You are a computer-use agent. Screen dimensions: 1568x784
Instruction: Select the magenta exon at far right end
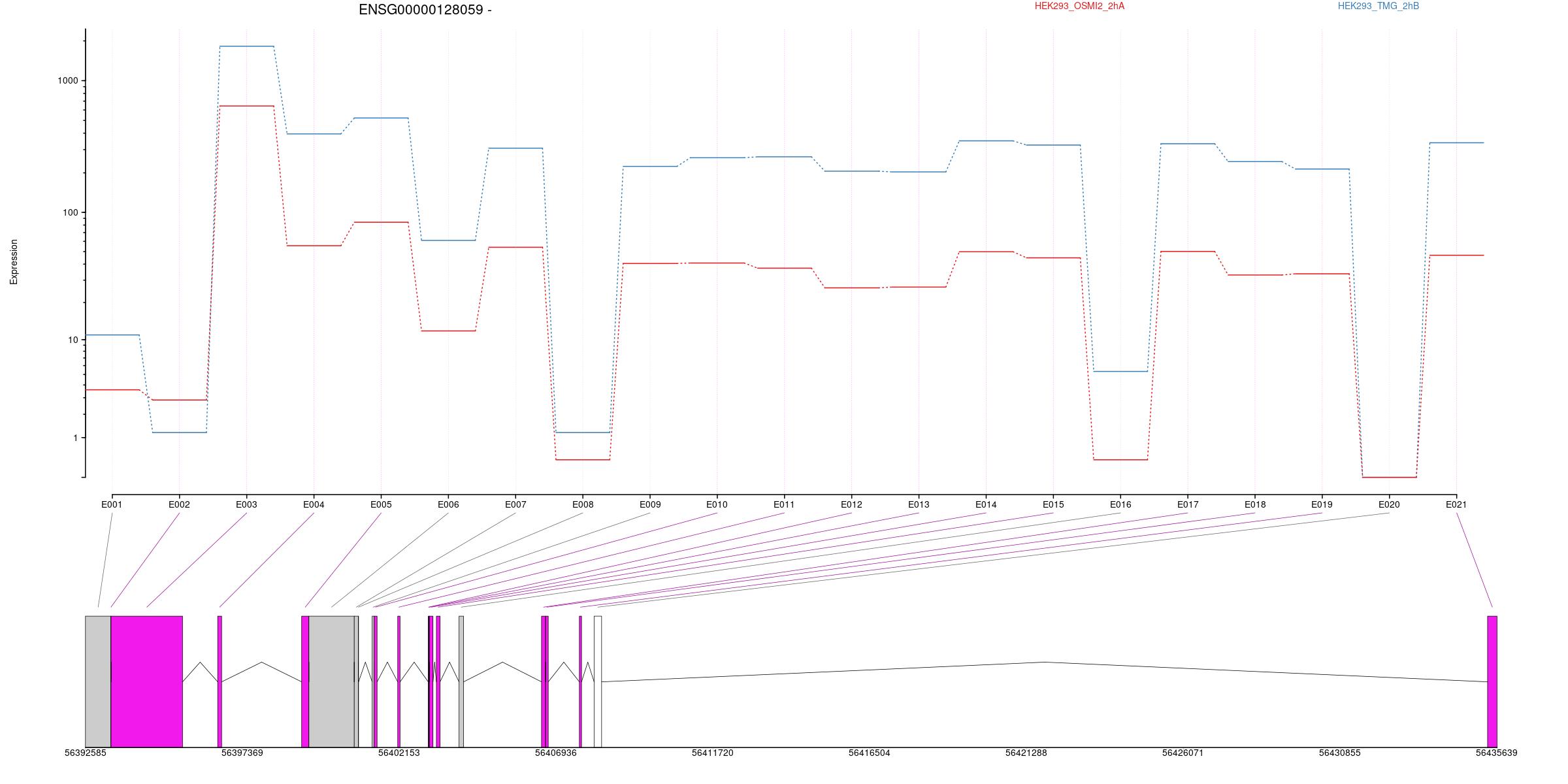point(1492,681)
